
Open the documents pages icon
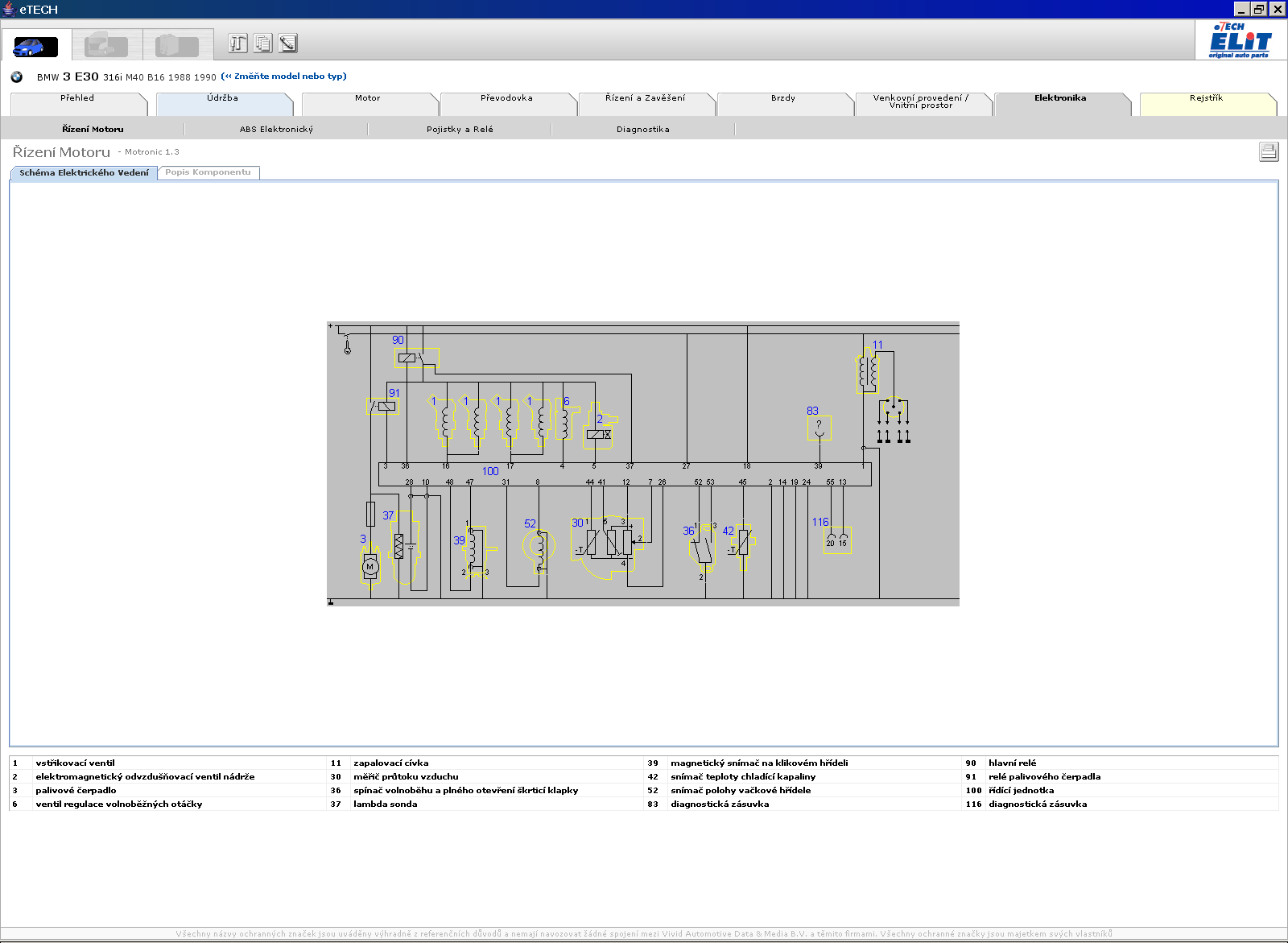(262, 43)
